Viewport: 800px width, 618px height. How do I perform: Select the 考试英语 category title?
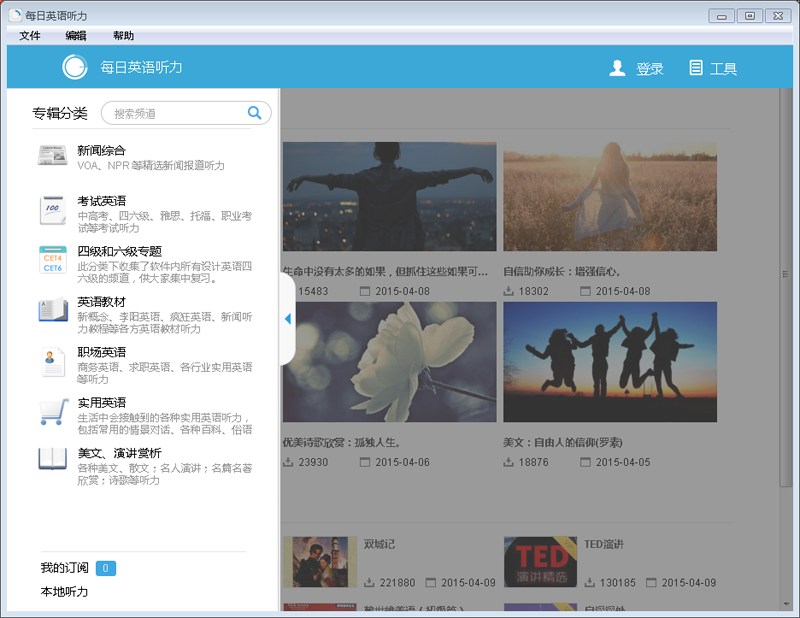(102, 201)
